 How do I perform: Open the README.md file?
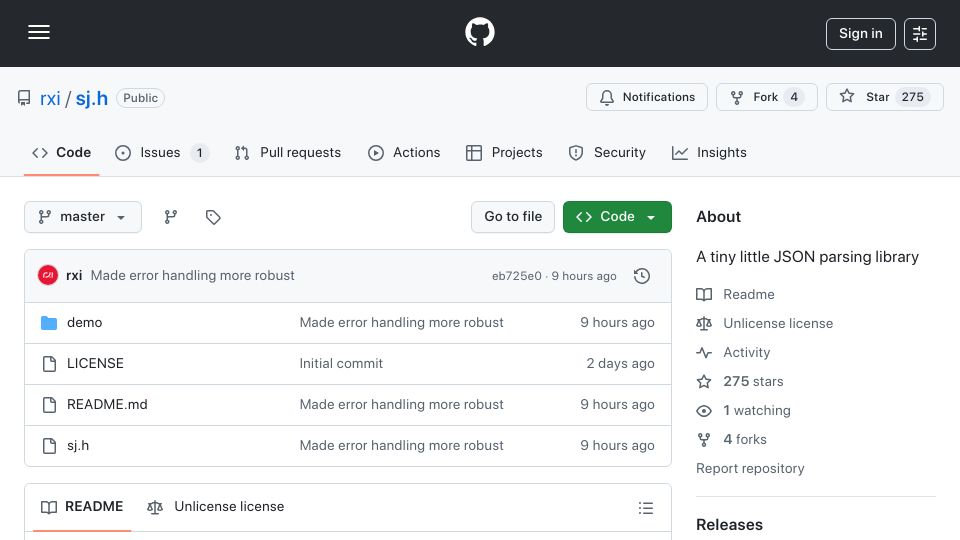click(x=107, y=405)
